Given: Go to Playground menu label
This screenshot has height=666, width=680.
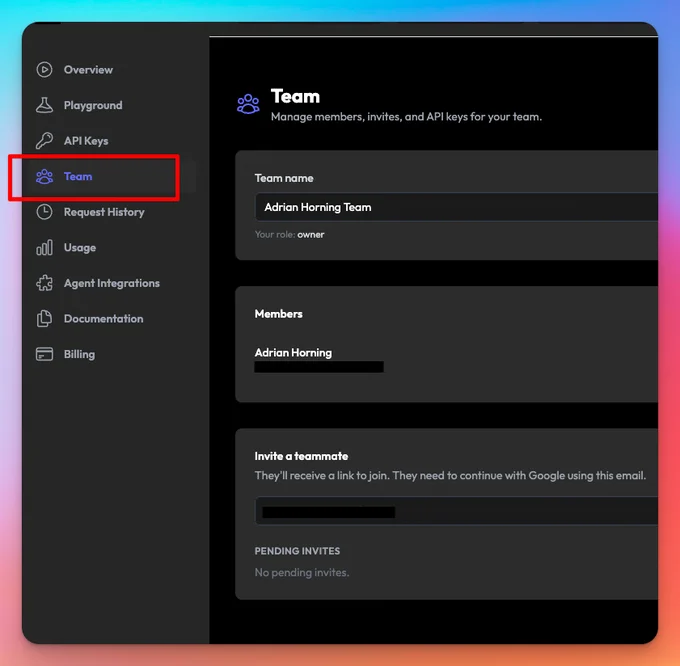Looking at the screenshot, I should pos(93,105).
